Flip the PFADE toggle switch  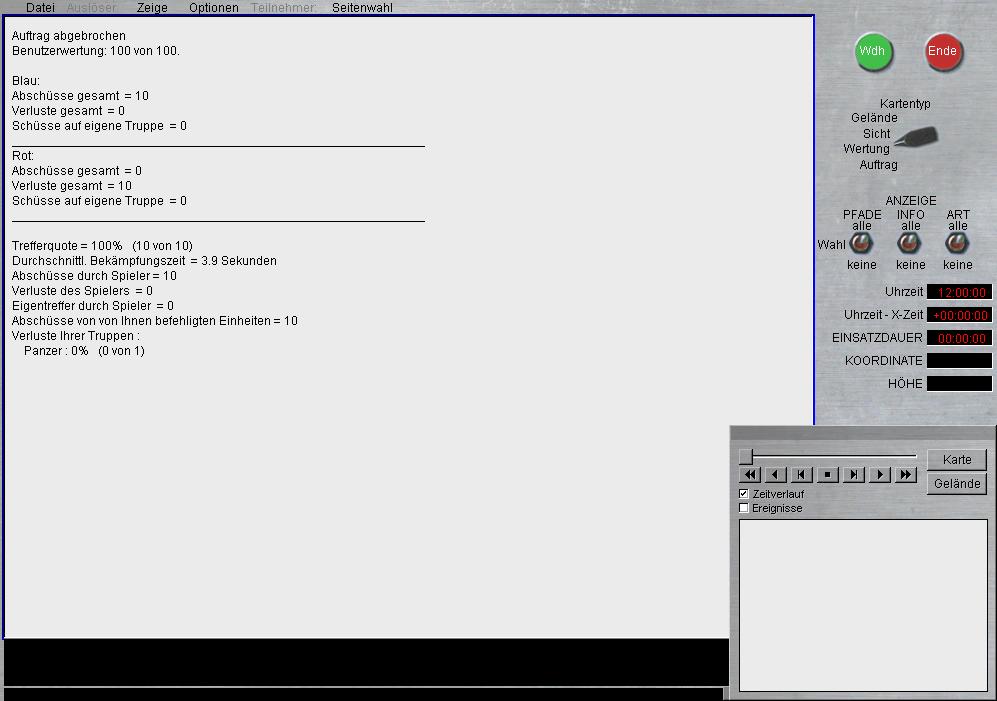point(861,244)
